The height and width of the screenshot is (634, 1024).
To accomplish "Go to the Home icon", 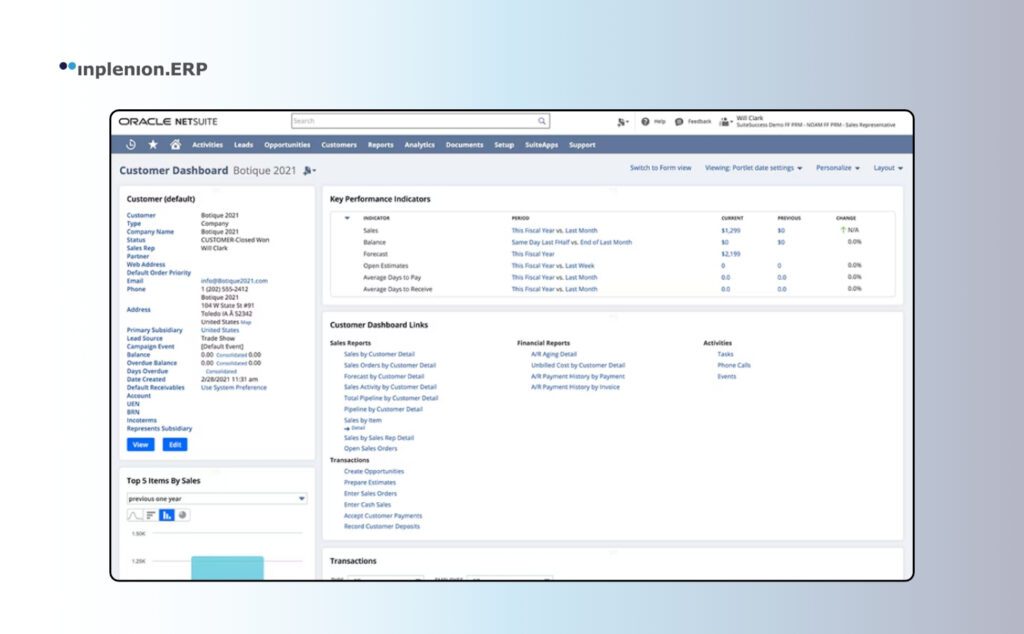I will point(175,144).
